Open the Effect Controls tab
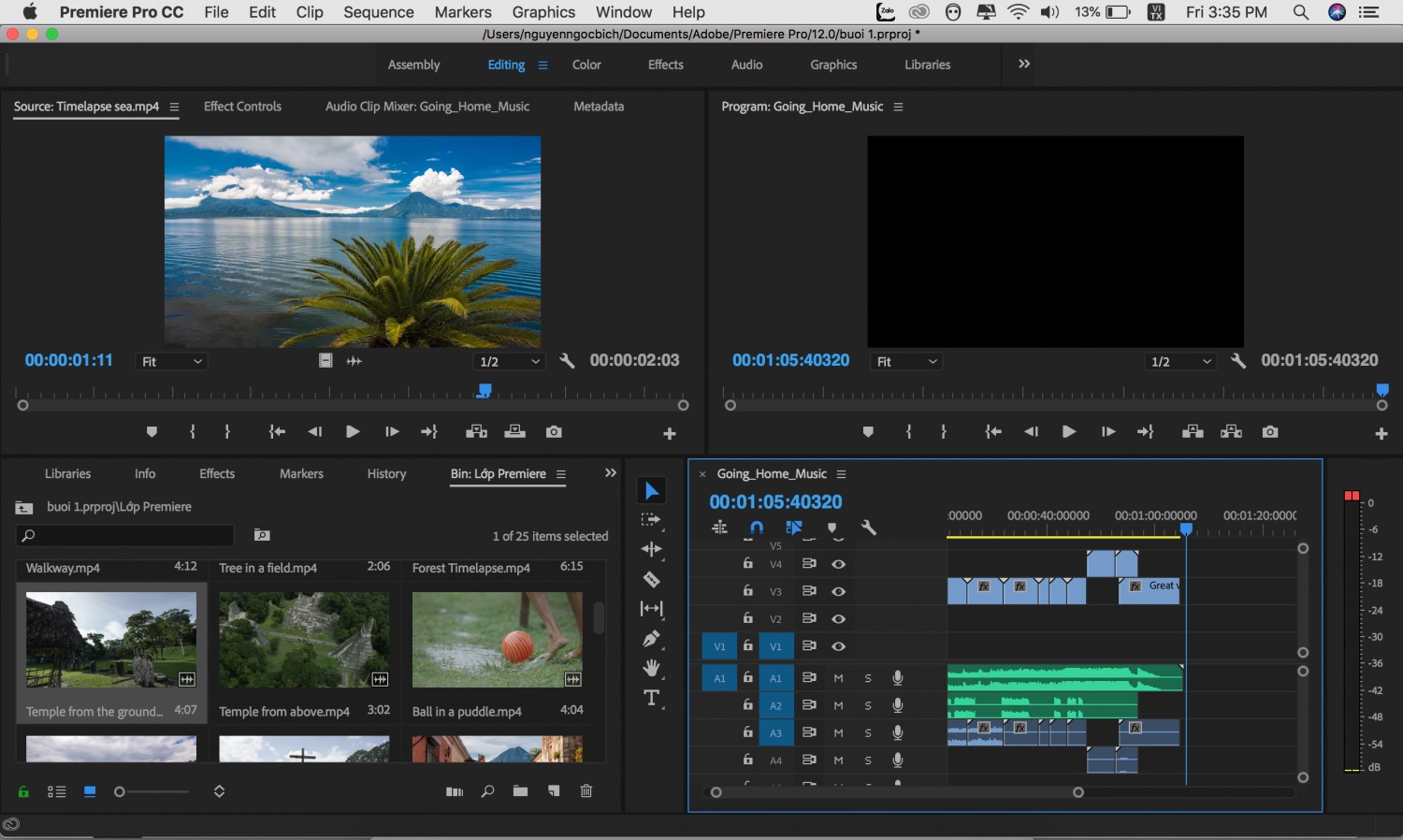Viewport: 1403px width, 840px height. 242,106
